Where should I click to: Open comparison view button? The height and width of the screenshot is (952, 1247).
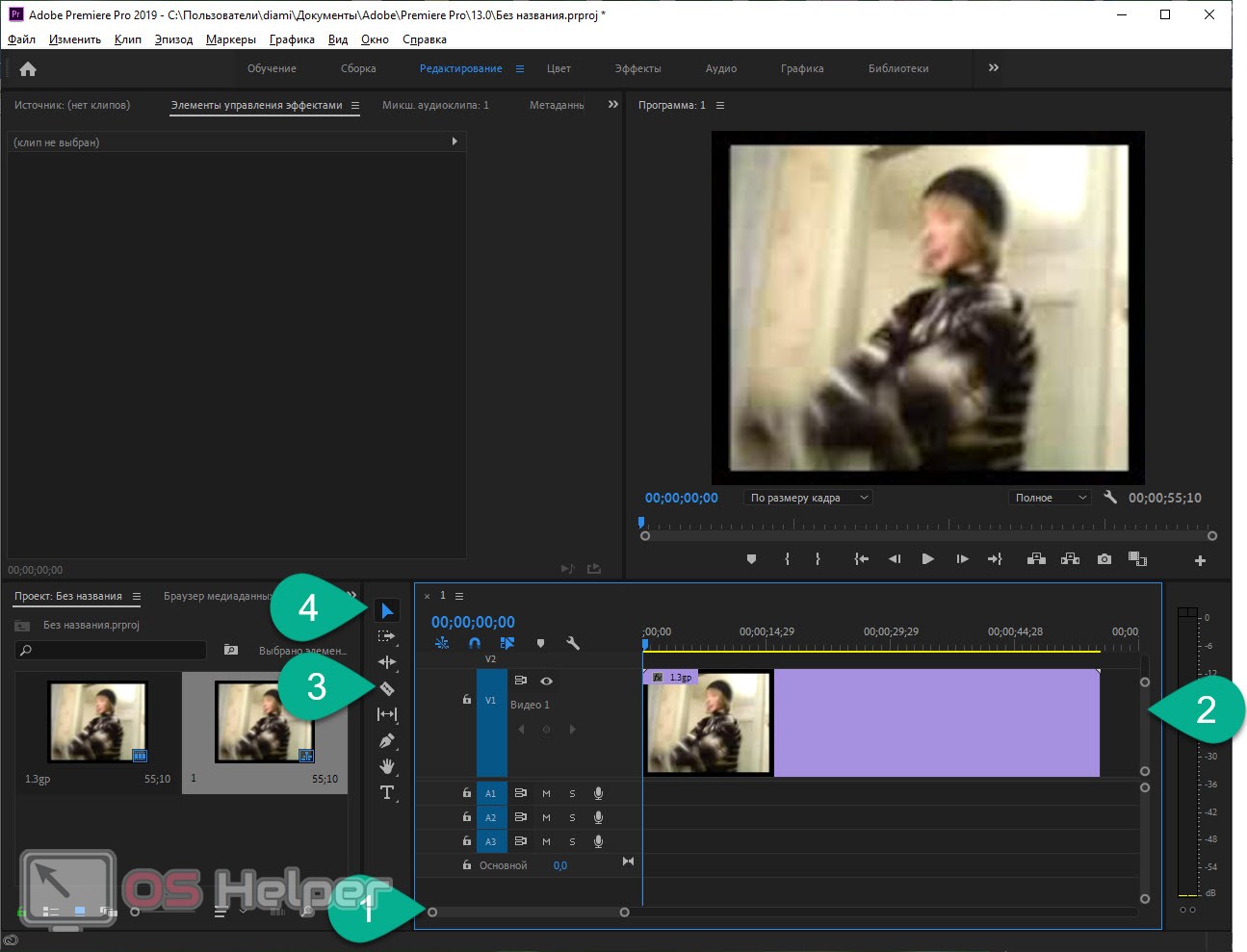pos(1137,559)
